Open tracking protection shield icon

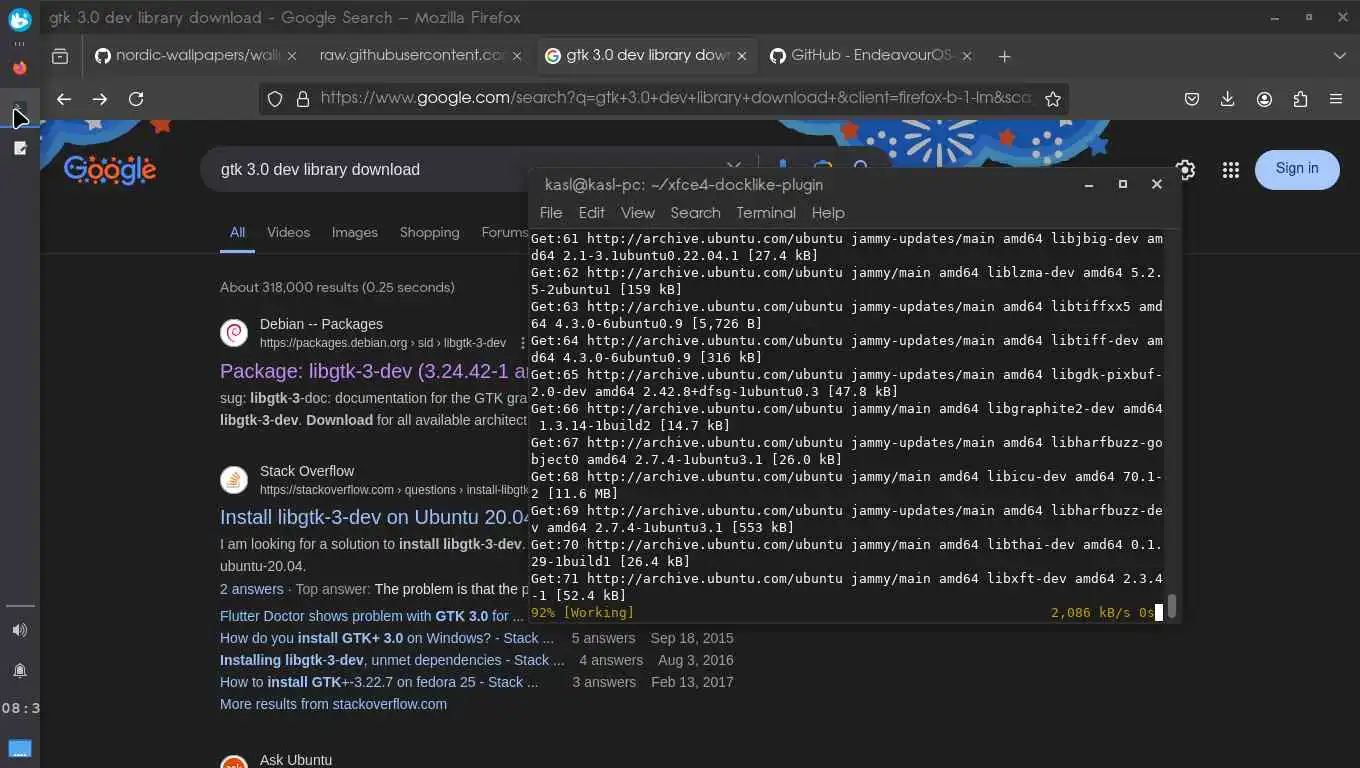point(275,99)
